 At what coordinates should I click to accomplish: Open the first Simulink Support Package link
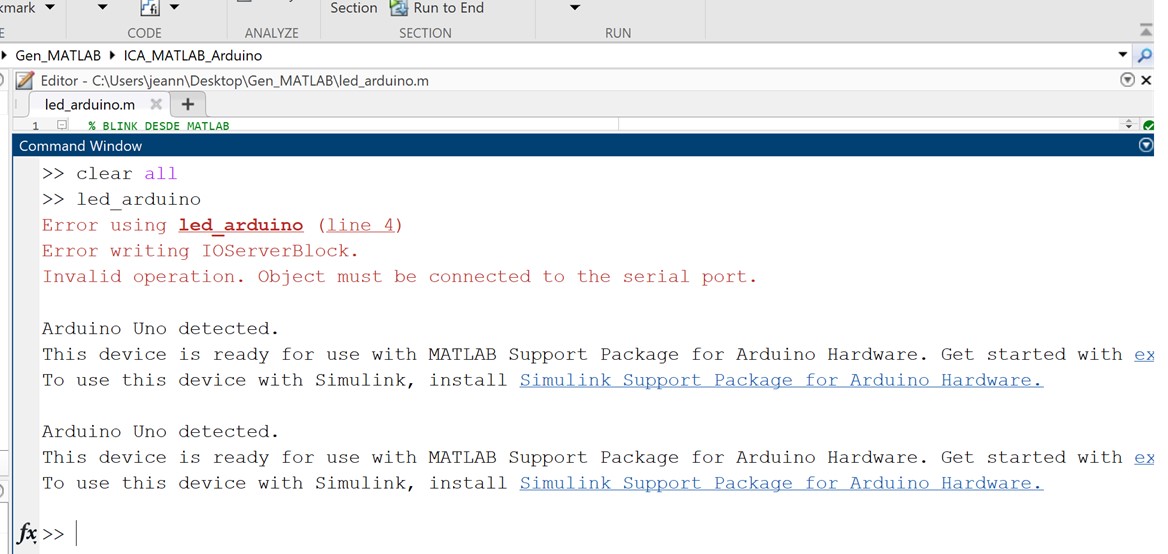click(x=781, y=380)
